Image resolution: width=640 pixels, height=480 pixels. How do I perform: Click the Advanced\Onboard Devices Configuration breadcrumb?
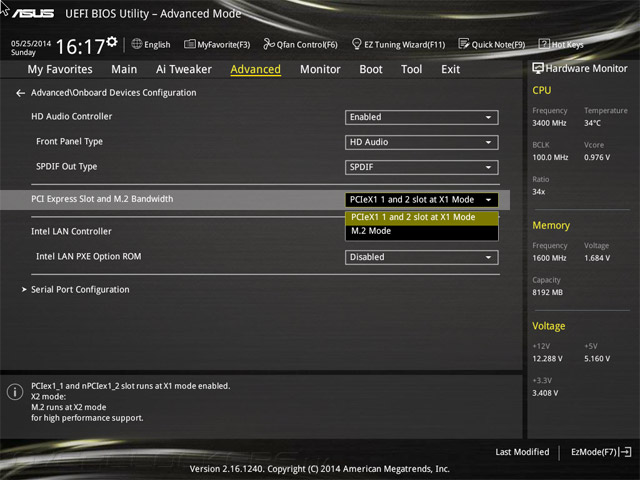(x=113, y=93)
